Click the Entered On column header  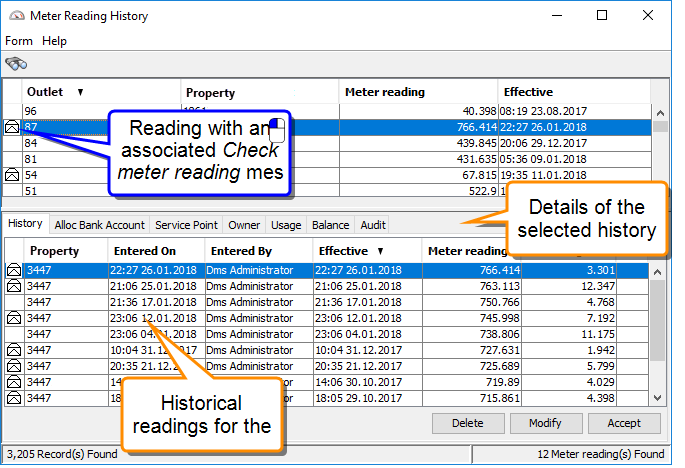[144, 251]
